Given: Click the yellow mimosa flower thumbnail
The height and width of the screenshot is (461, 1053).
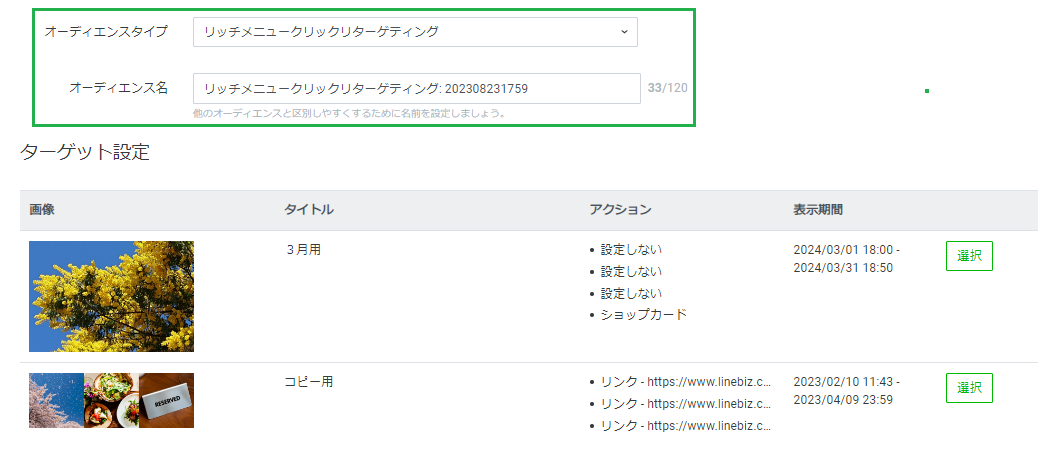Looking at the screenshot, I should tap(111, 296).
